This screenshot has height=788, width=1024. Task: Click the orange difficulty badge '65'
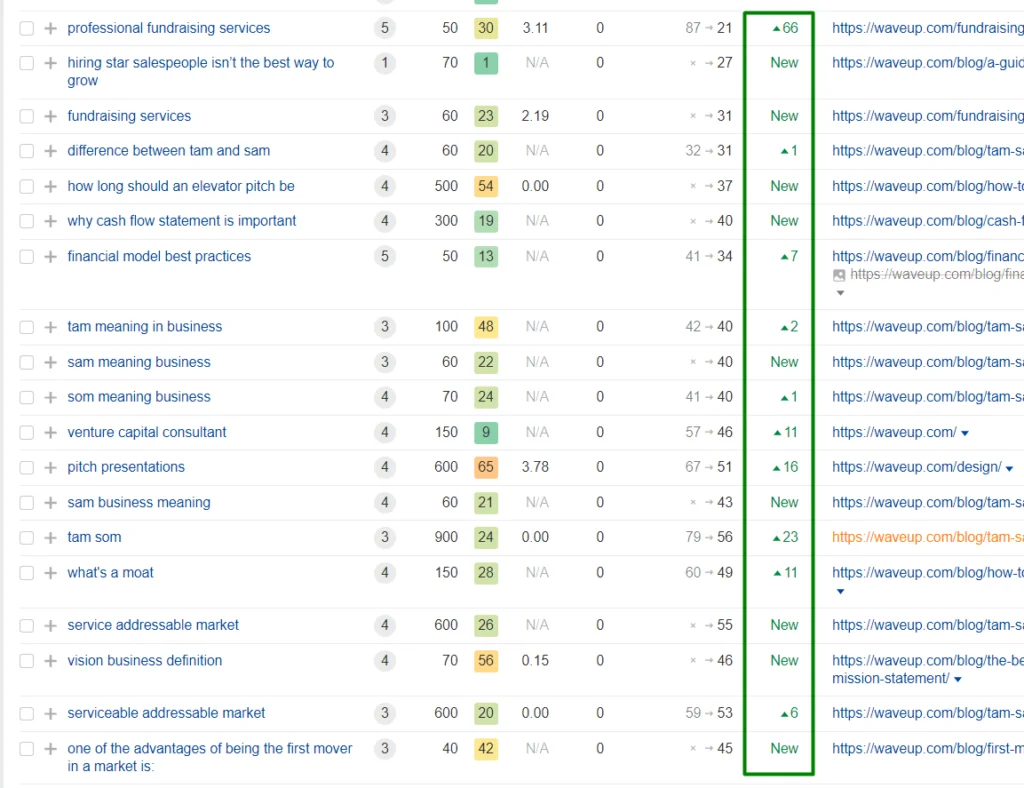(x=486, y=467)
